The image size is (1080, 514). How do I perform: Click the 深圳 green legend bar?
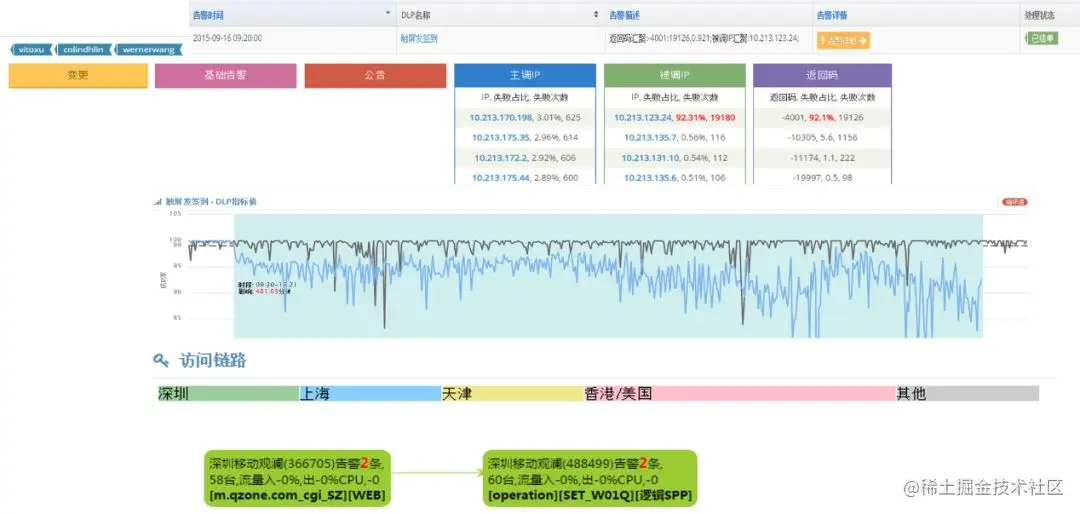coord(228,393)
